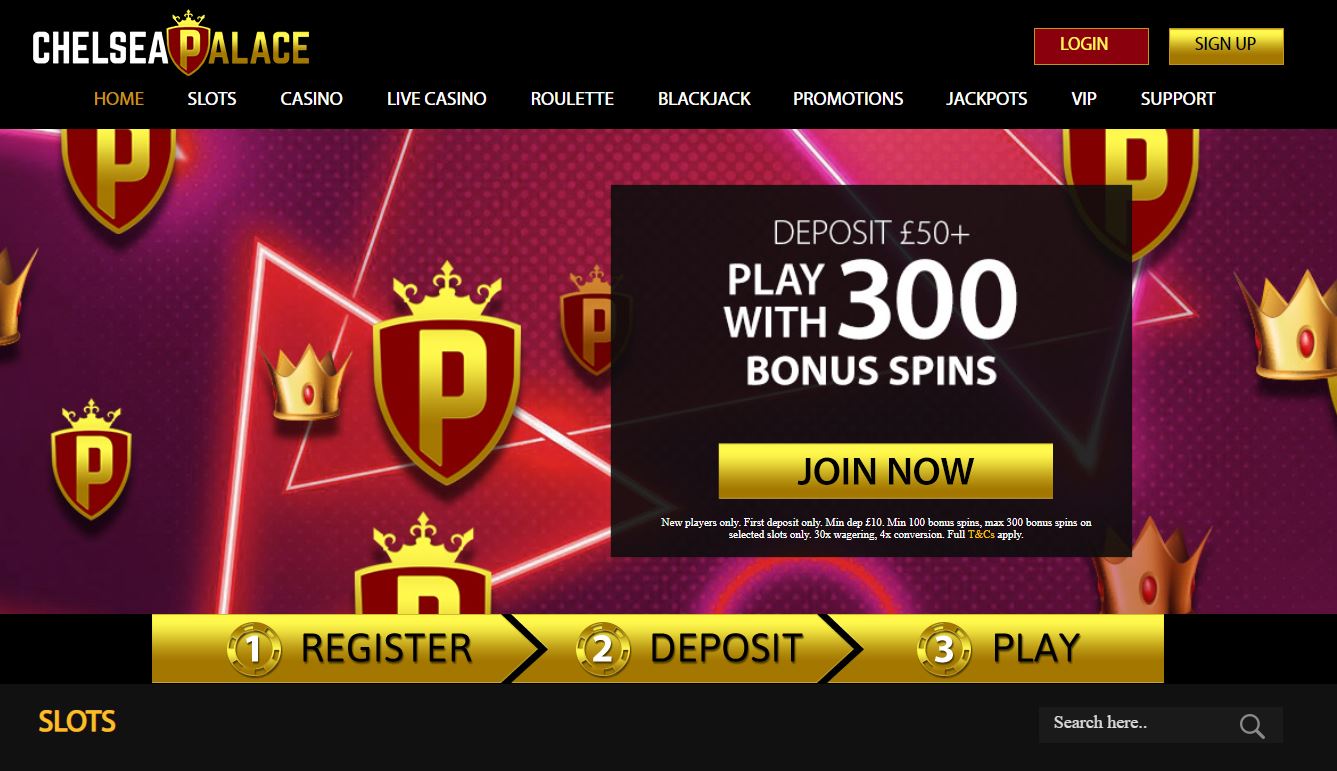Select LIVE CASINO in navigation

tap(437, 99)
